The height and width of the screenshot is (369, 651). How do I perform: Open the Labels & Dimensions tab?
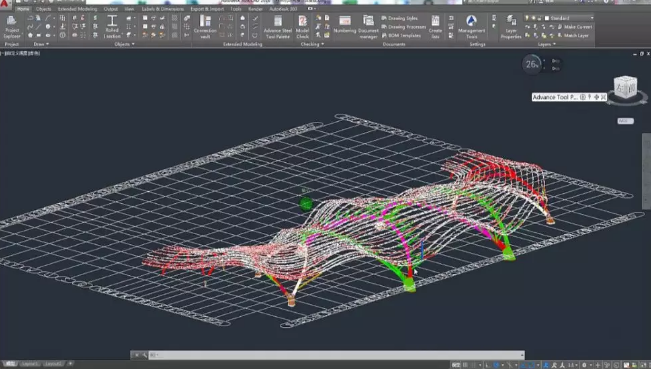[162, 9]
